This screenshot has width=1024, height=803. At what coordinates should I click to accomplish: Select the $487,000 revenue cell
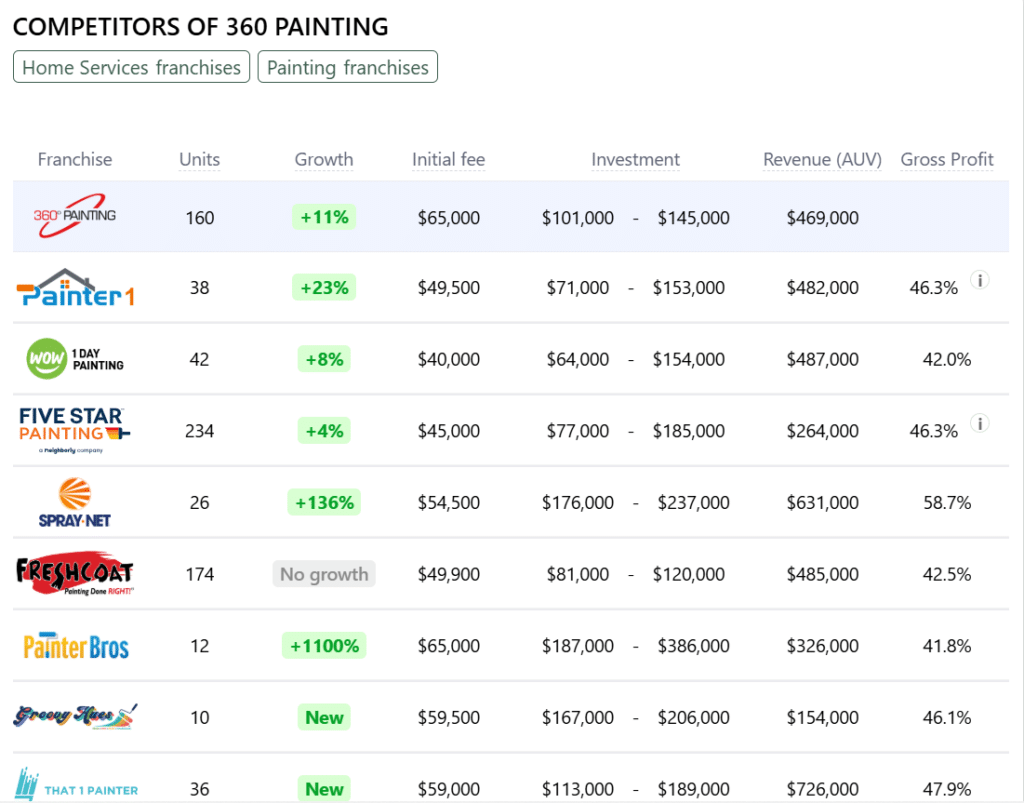822,359
